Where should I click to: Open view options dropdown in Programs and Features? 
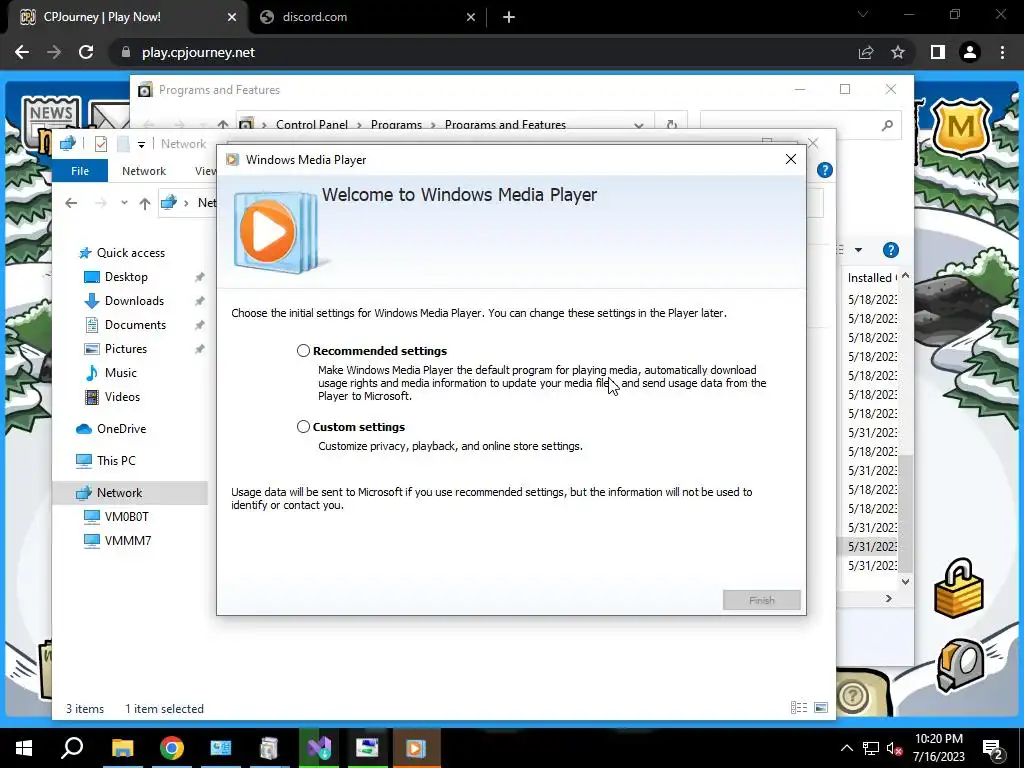point(859,250)
